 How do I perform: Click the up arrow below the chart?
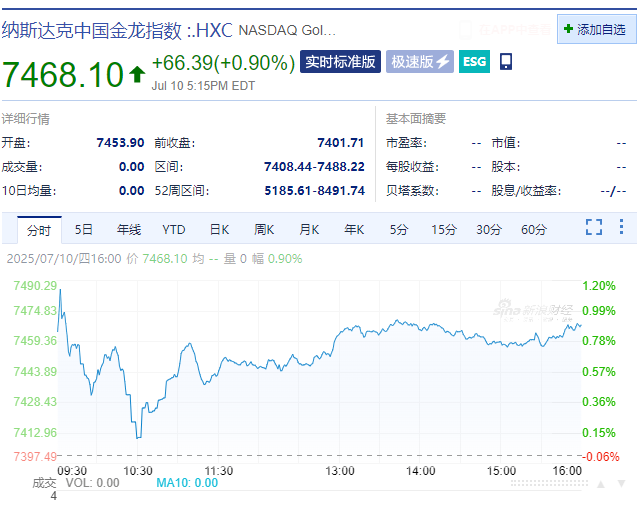click(x=599, y=483)
